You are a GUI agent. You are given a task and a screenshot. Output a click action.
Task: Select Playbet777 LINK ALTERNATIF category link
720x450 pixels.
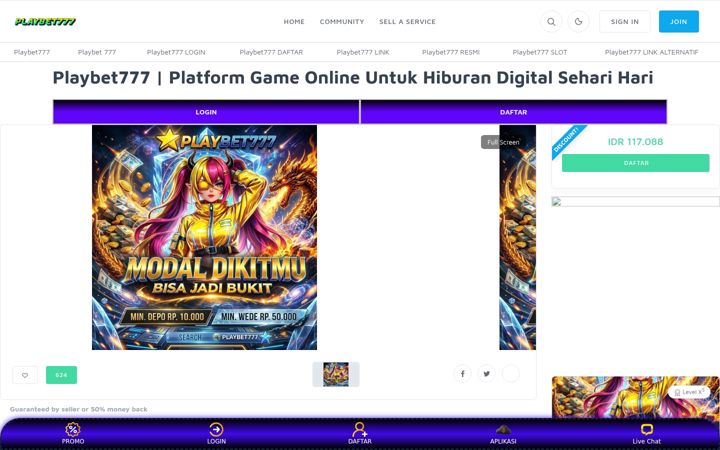tap(651, 52)
